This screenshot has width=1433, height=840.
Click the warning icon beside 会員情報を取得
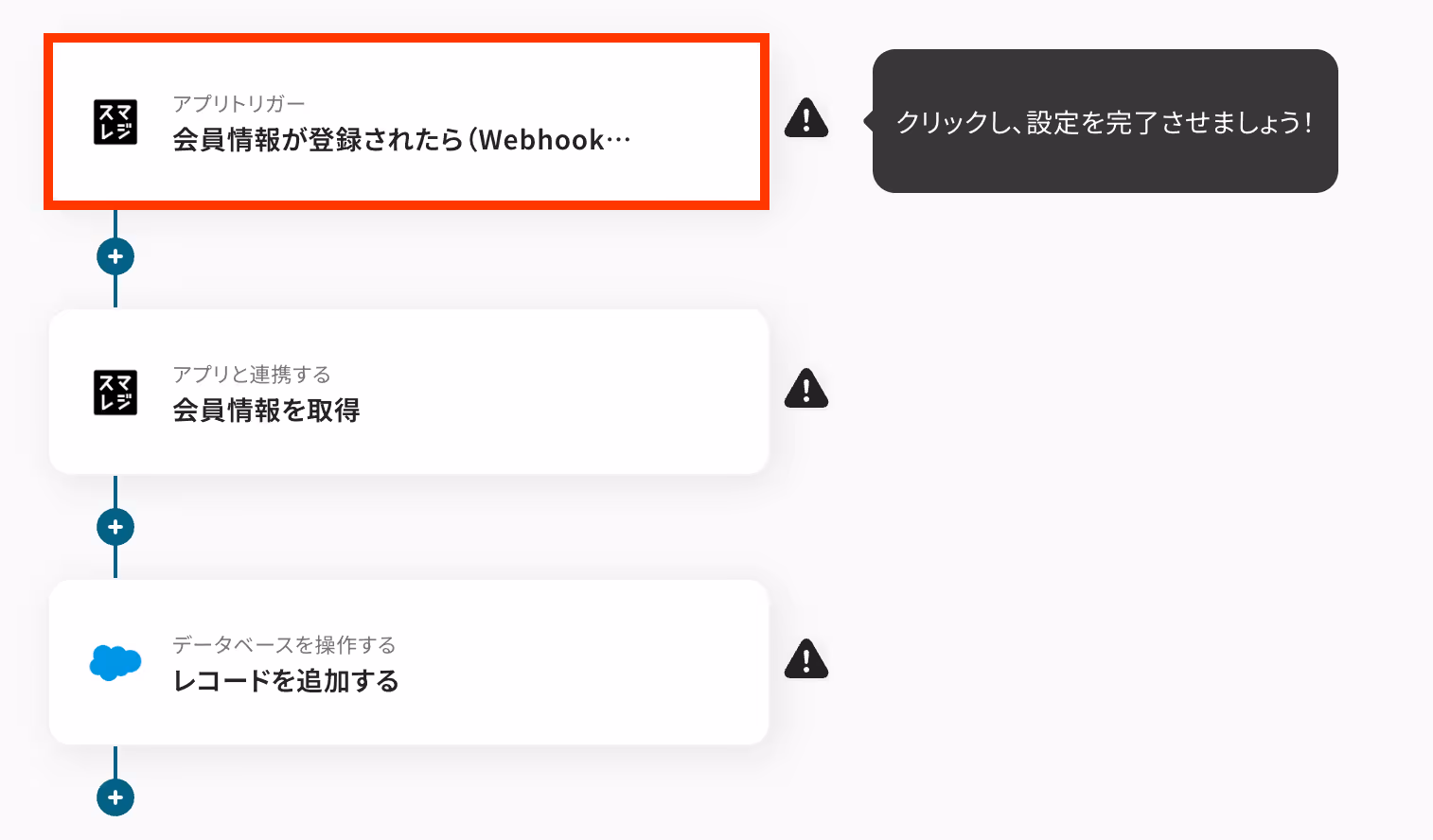(806, 389)
